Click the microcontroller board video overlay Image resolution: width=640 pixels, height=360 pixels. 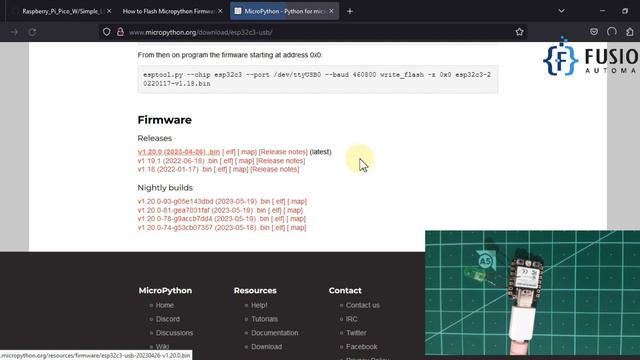coord(532,293)
